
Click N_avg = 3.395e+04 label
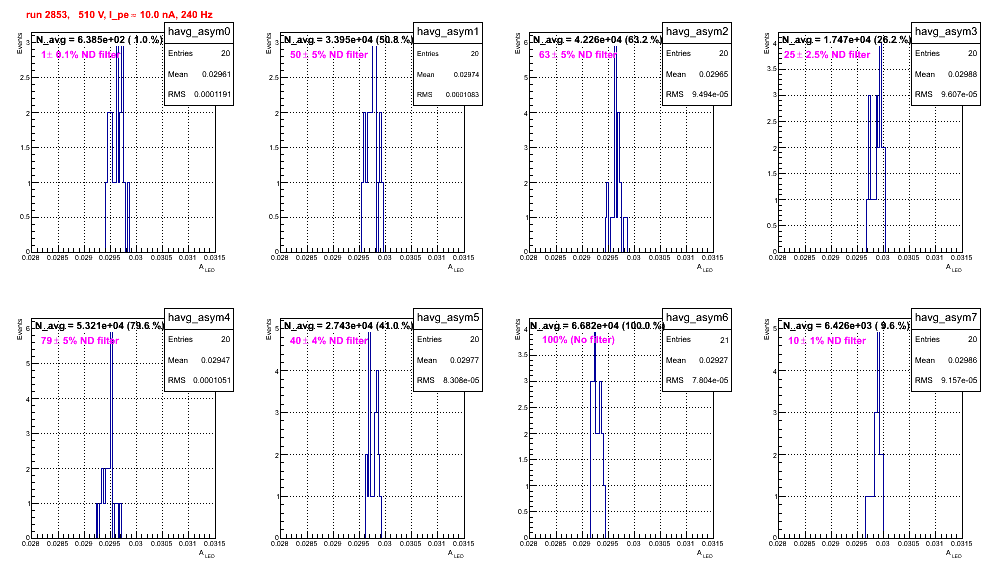pos(348,40)
